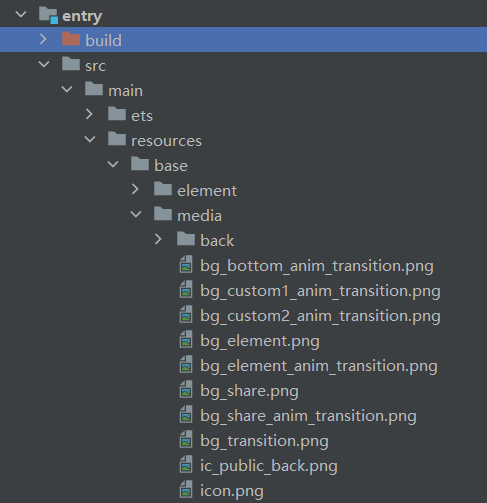This screenshot has height=503, width=487.
Task: Click the orange build folder icon
Action: click(71, 39)
